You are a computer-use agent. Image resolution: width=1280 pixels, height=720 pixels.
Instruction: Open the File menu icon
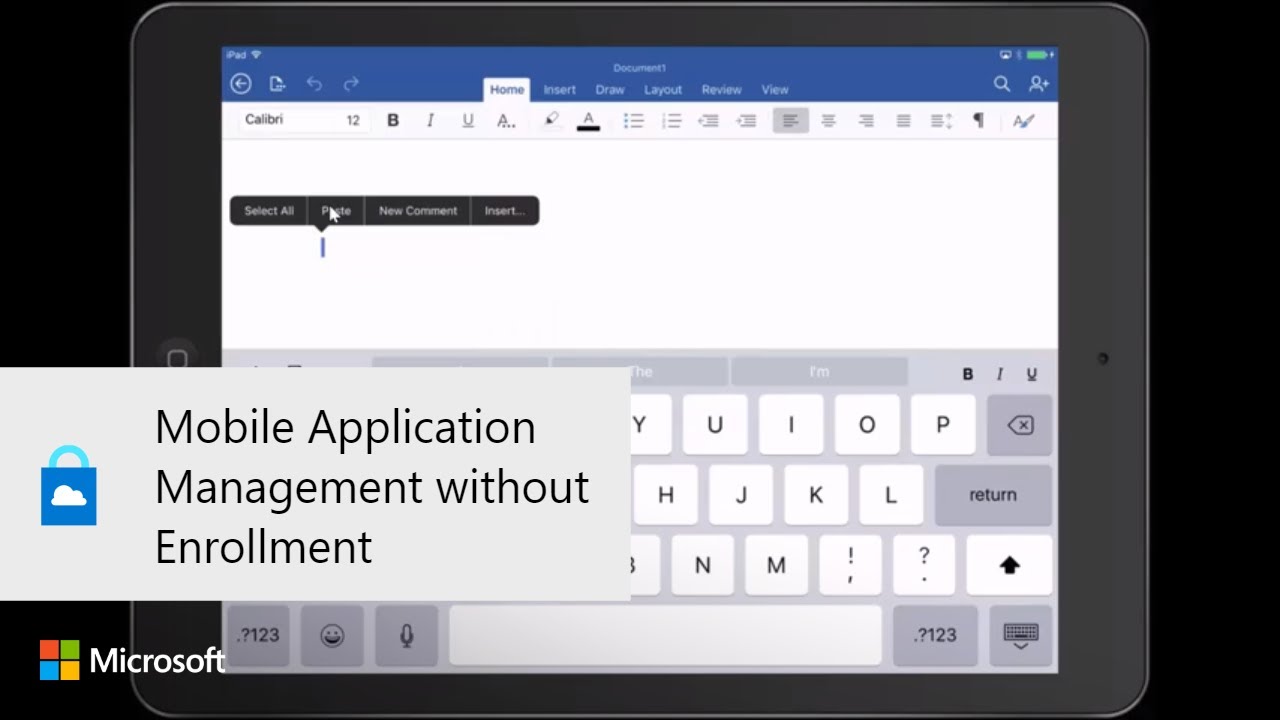pos(278,84)
